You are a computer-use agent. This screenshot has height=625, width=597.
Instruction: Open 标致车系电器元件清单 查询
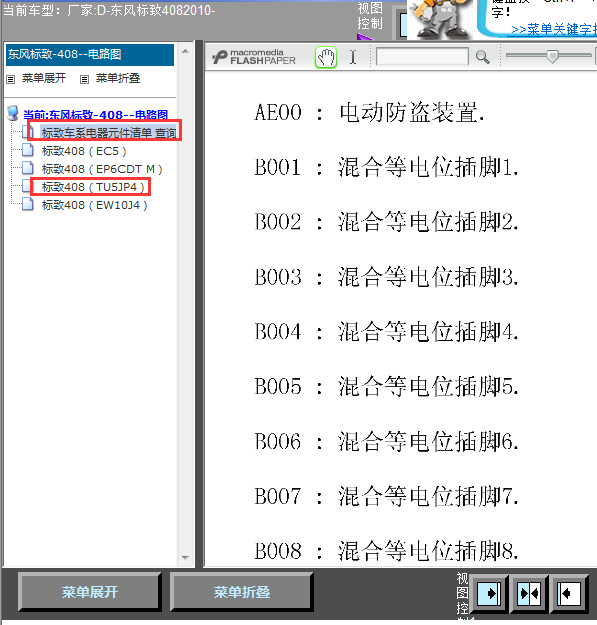109,133
